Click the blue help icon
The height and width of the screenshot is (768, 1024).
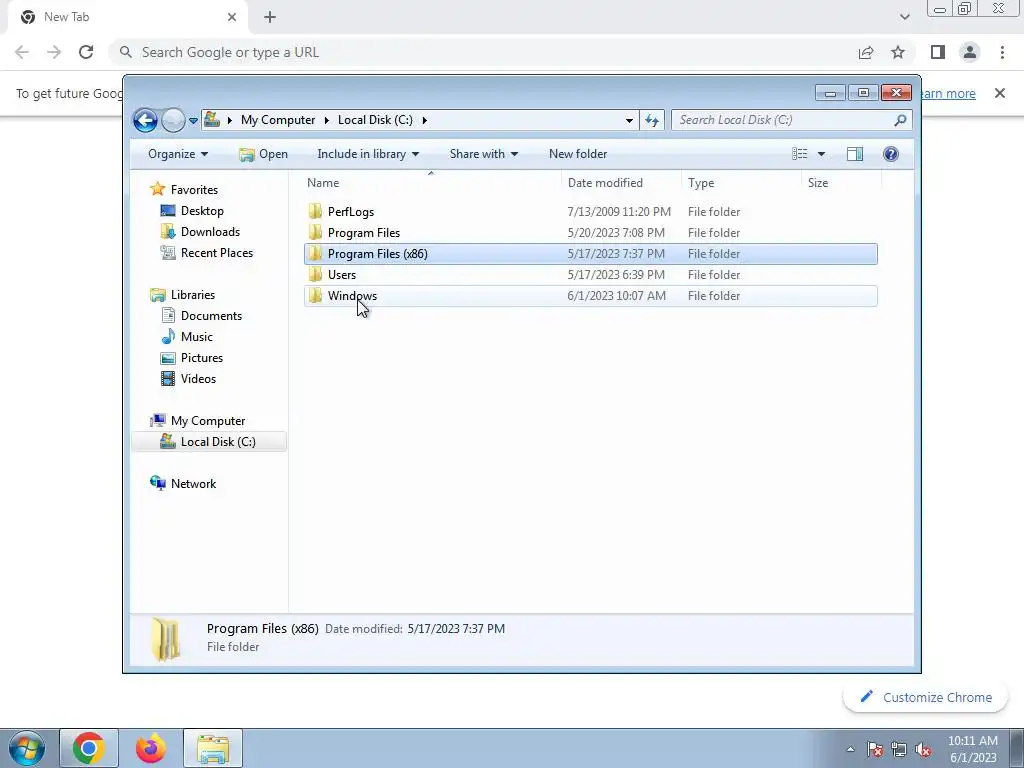891,154
